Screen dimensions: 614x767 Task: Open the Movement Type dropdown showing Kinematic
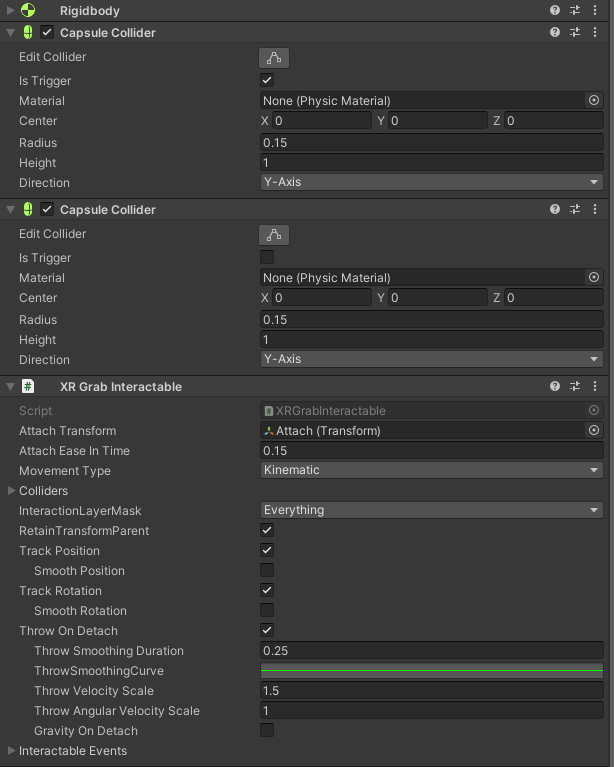coord(431,470)
